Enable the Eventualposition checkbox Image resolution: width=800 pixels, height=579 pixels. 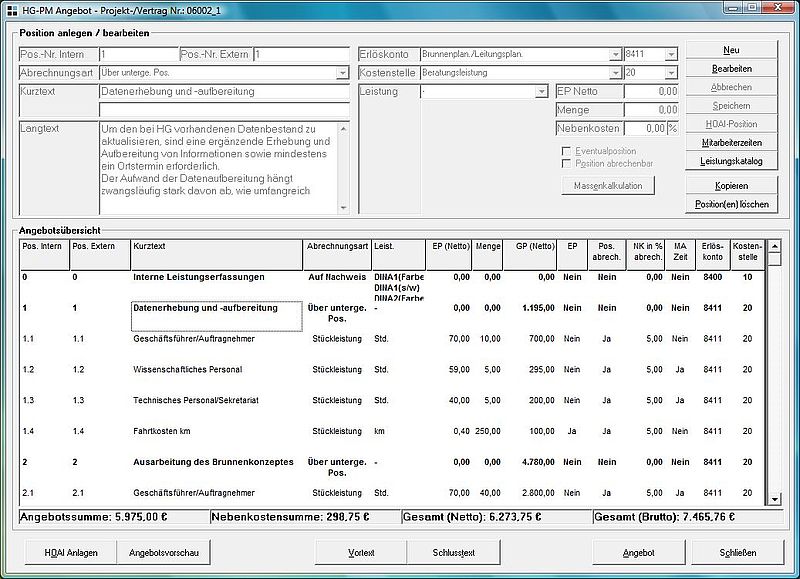[567, 151]
